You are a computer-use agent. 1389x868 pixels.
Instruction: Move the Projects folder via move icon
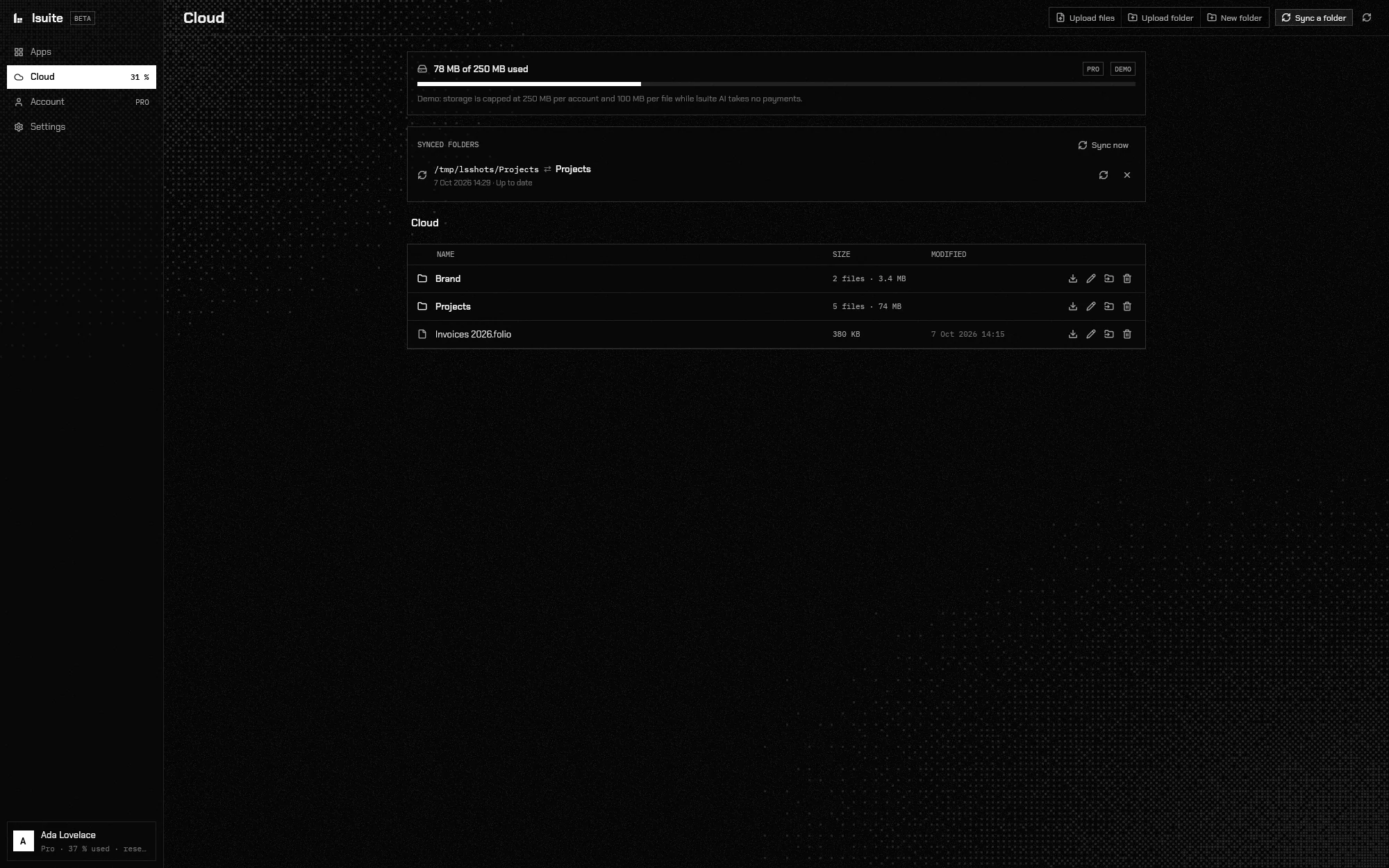[1109, 306]
